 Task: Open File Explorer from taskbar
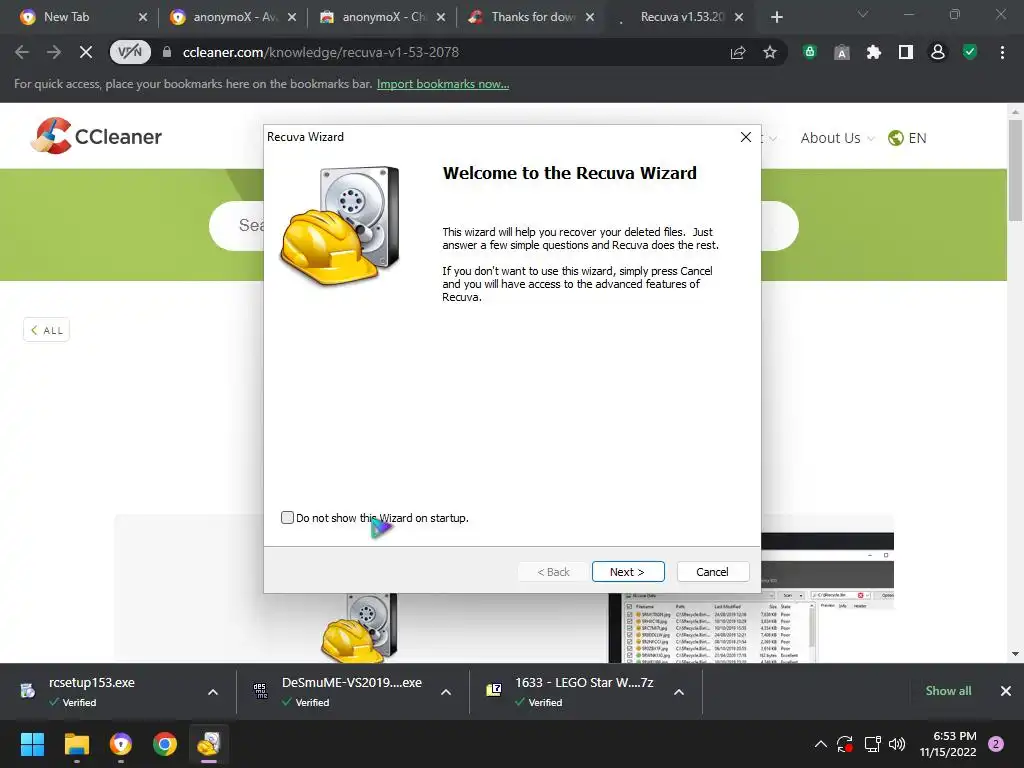pos(76,744)
